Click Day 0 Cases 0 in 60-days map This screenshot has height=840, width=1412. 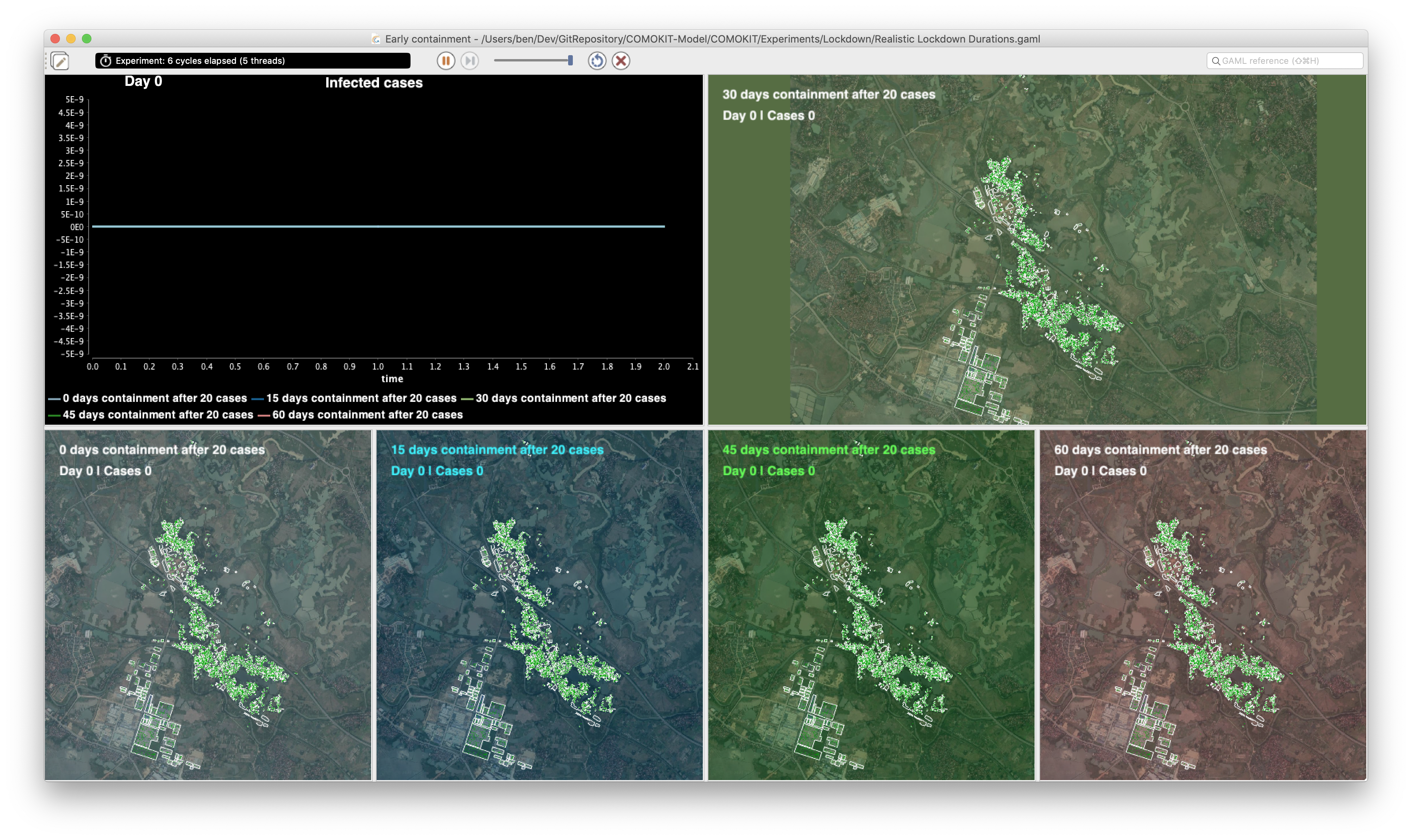click(1100, 471)
